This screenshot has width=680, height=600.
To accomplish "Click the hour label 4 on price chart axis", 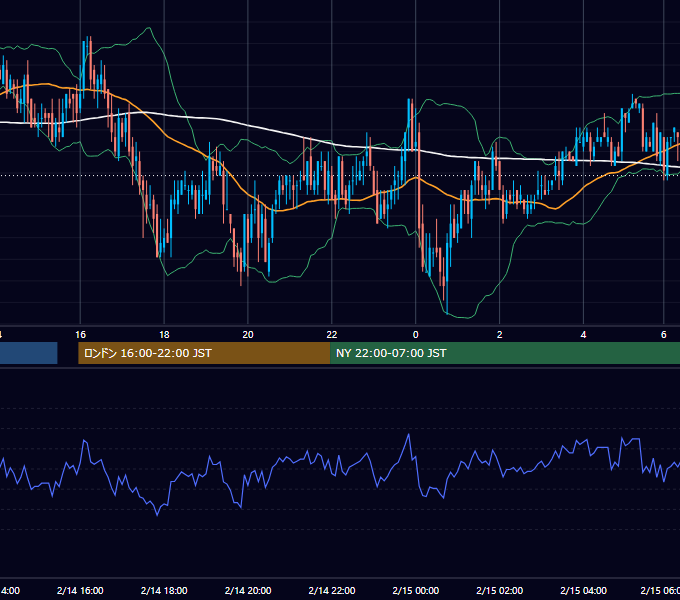I will [x=583, y=335].
